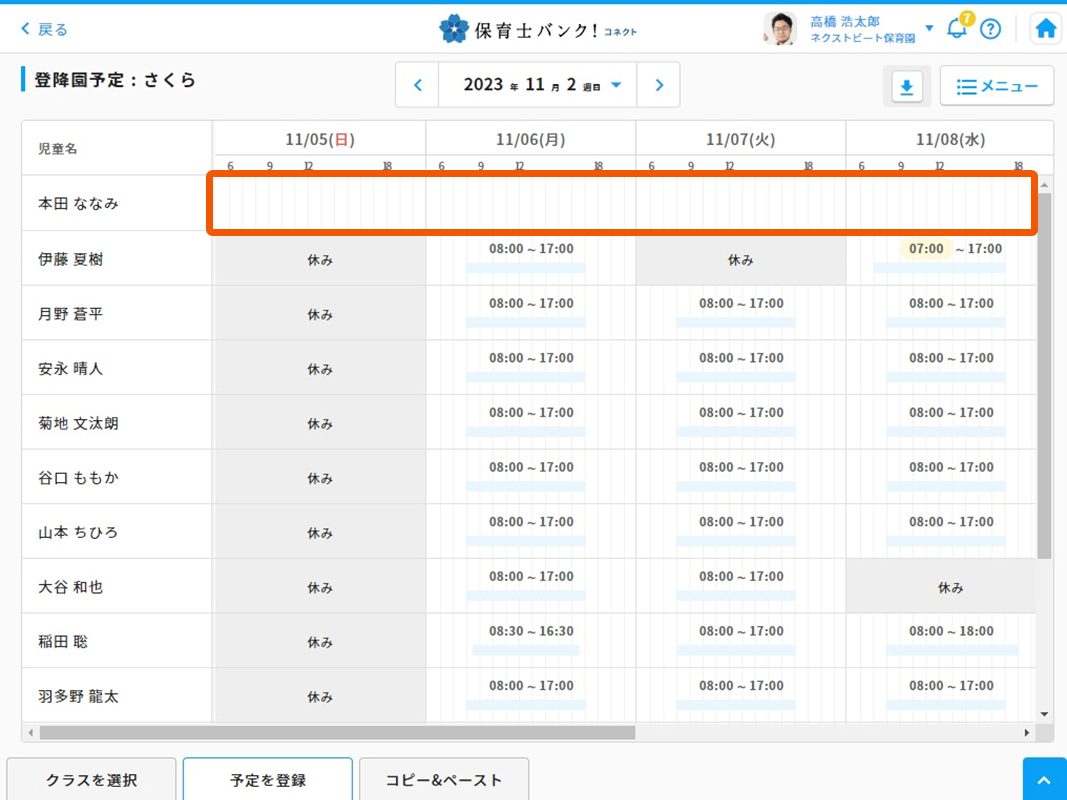
Task: Click the 戻る back link
Action: (x=45, y=30)
